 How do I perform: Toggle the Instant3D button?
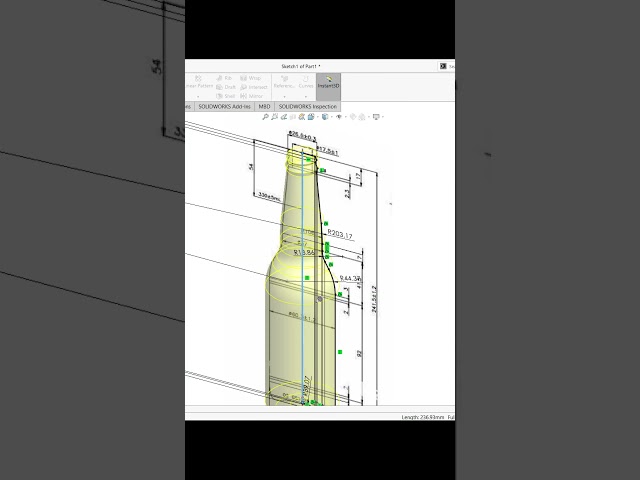pyautogui.click(x=328, y=87)
